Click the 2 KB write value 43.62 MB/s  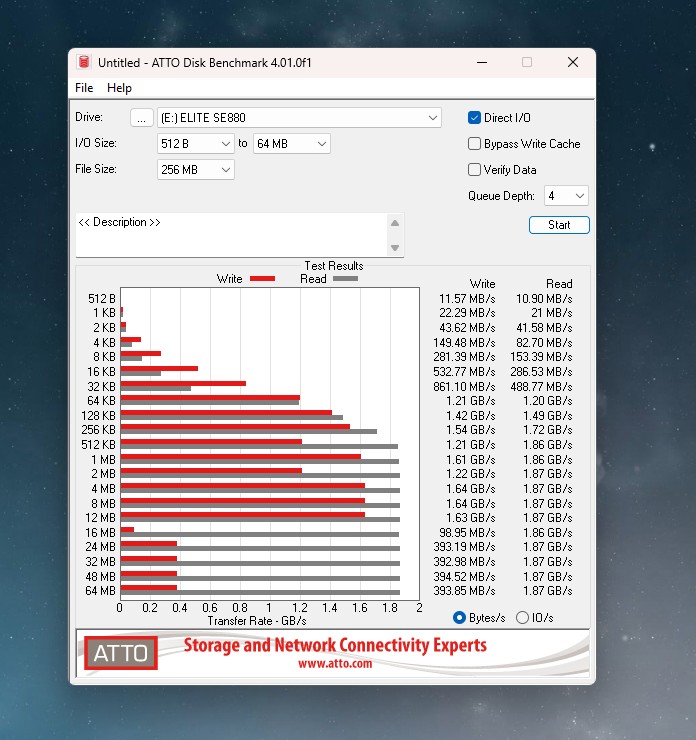467,328
